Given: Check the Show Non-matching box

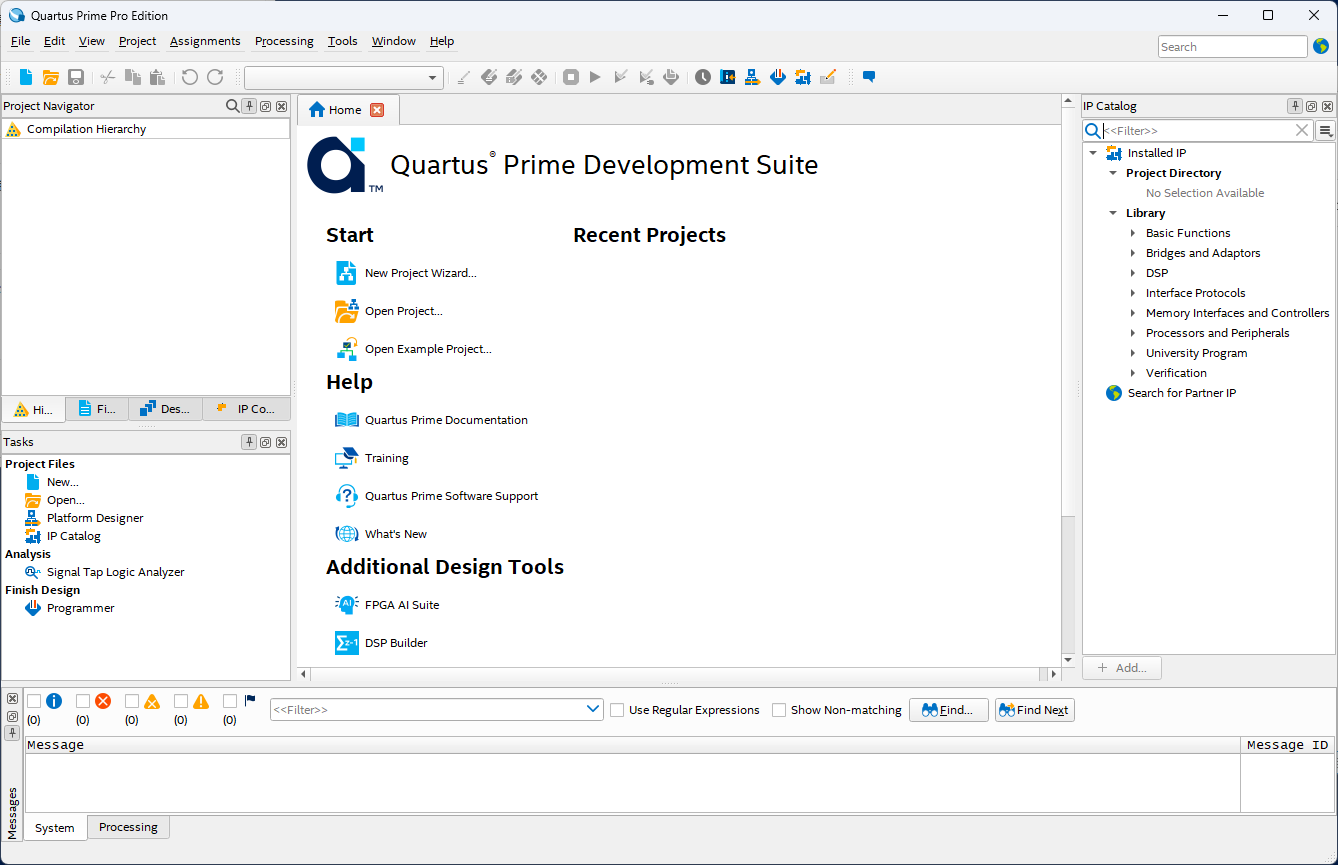Looking at the screenshot, I should pyautogui.click(x=779, y=710).
